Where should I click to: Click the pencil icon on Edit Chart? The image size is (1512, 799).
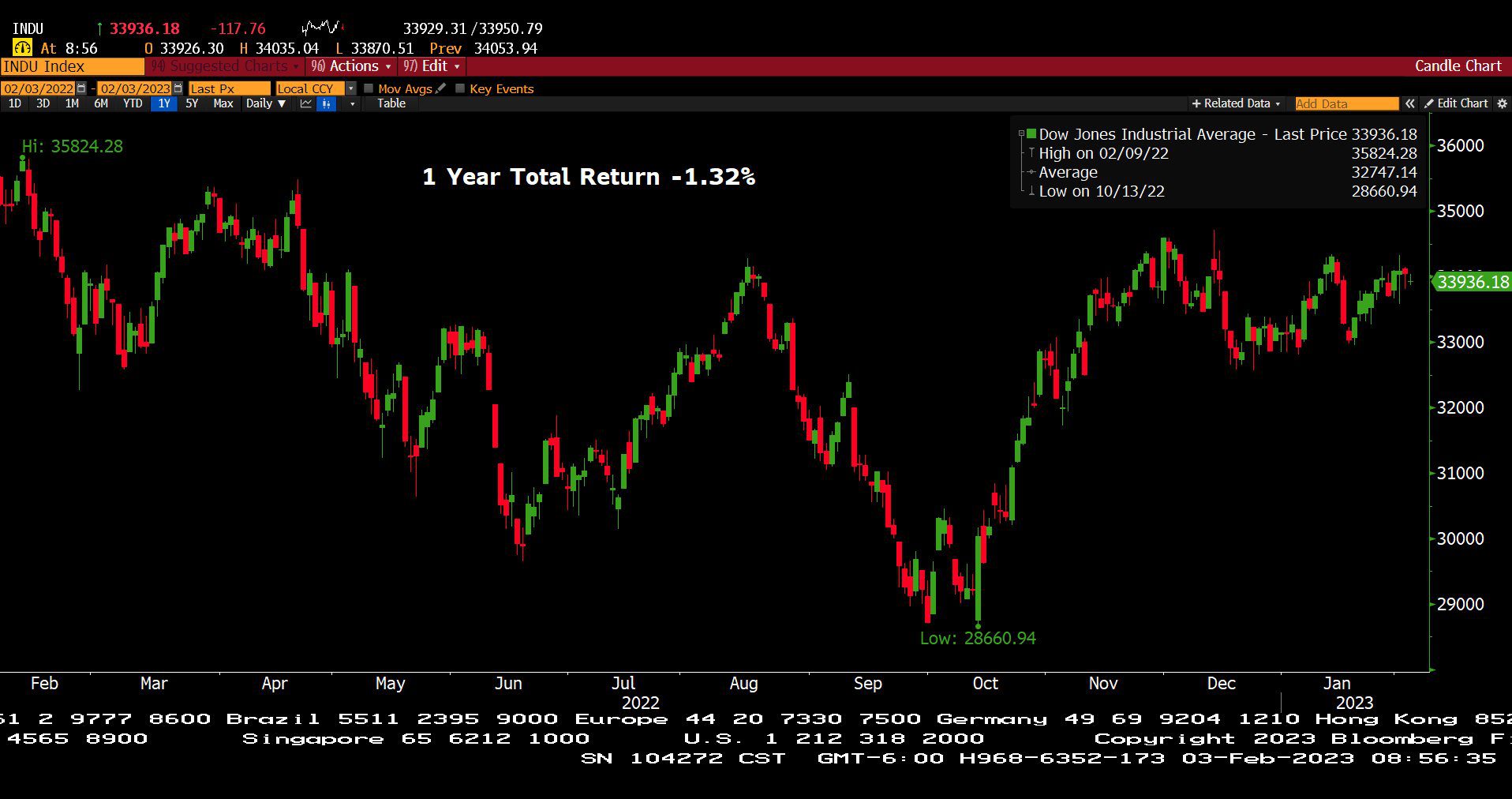(x=1428, y=103)
